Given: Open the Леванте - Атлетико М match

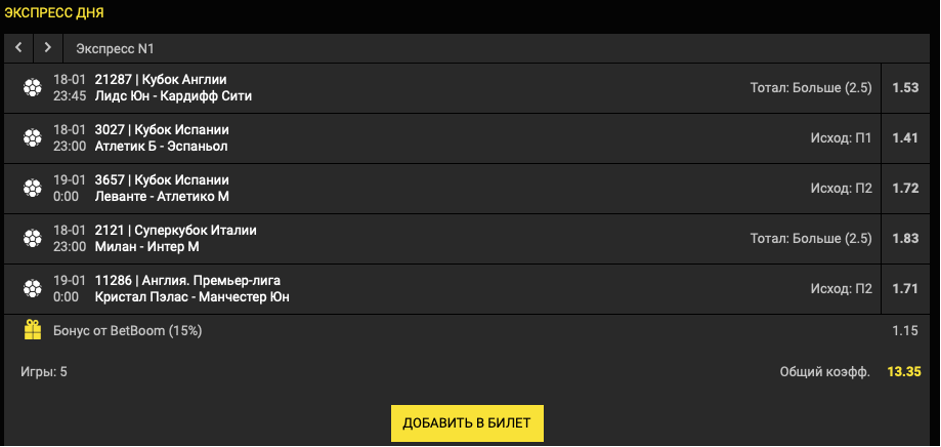Looking at the screenshot, I should point(161,196).
